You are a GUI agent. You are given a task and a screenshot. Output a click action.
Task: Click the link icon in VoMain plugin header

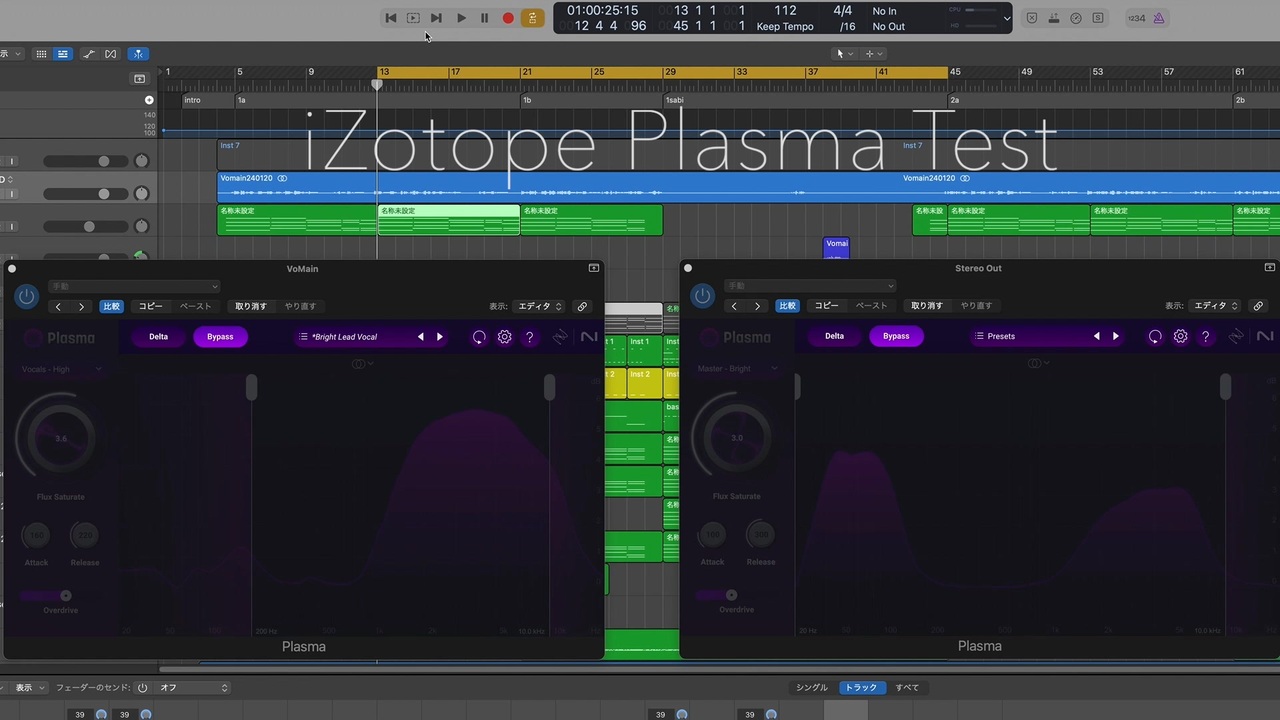582,306
